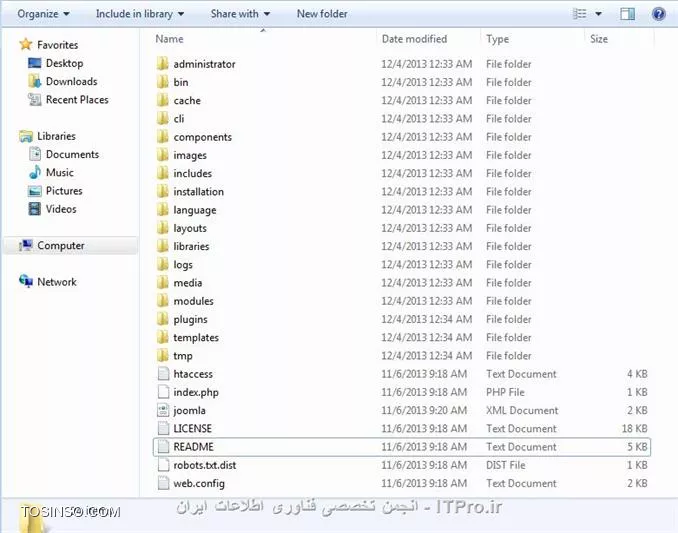The height and width of the screenshot is (533, 678).
Task: Click the Network icon in sidebar
Action: (x=26, y=281)
